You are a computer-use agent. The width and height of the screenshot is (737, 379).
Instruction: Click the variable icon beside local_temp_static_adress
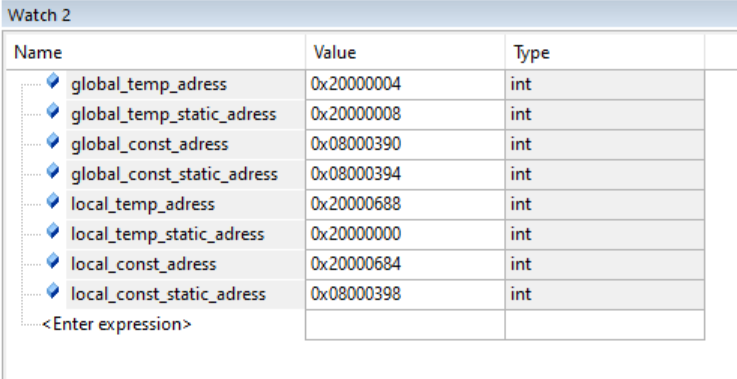pos(53,232)
